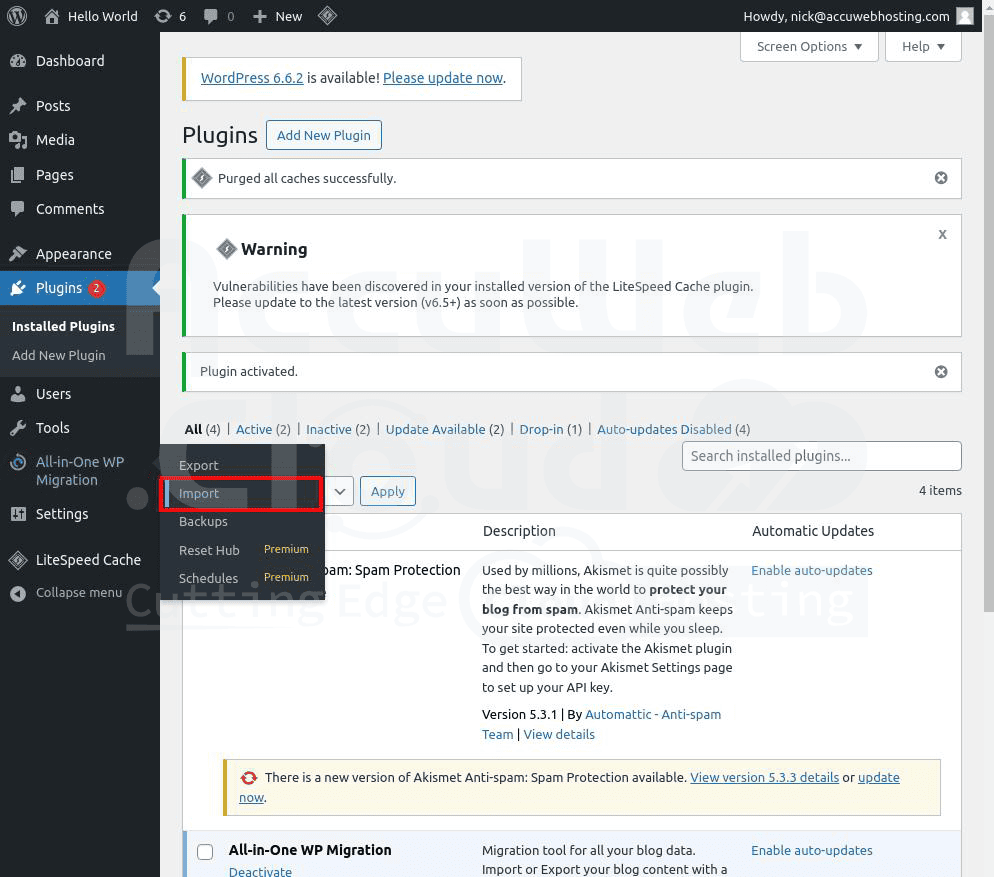Open the updates icon in admin bar
The width and height of the screenshot is (994, 877).
[162, 16]
